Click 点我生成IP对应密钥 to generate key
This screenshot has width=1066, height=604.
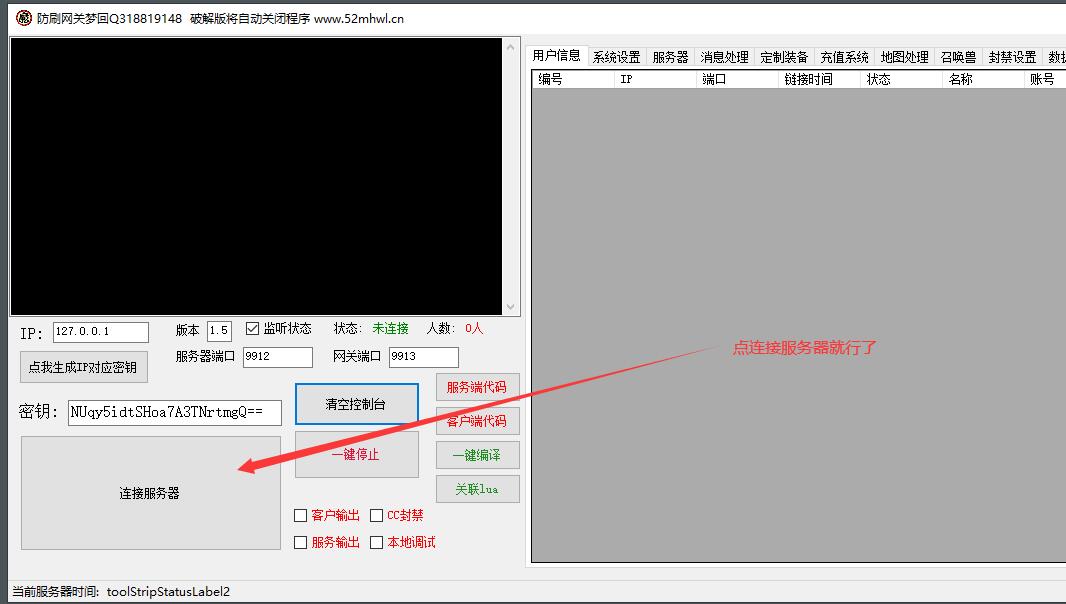83,367
